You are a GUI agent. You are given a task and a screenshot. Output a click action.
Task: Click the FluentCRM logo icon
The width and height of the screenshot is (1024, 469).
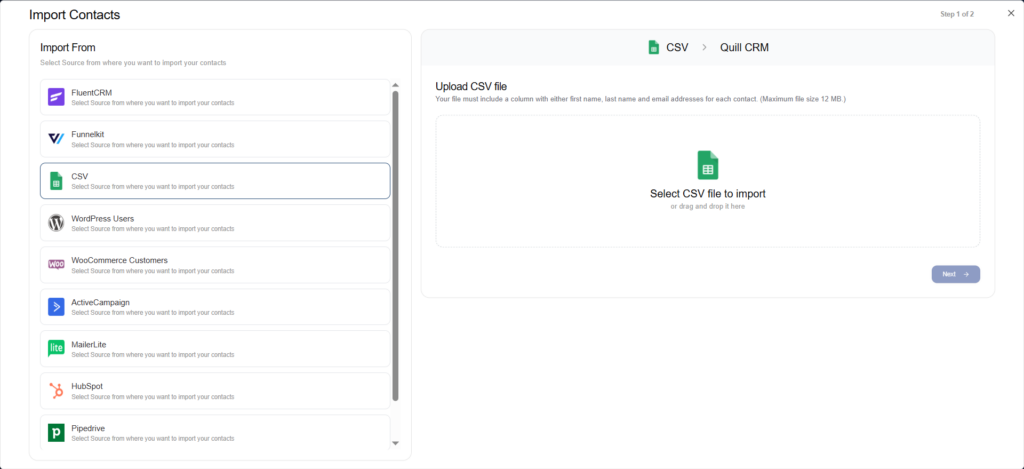57,97
